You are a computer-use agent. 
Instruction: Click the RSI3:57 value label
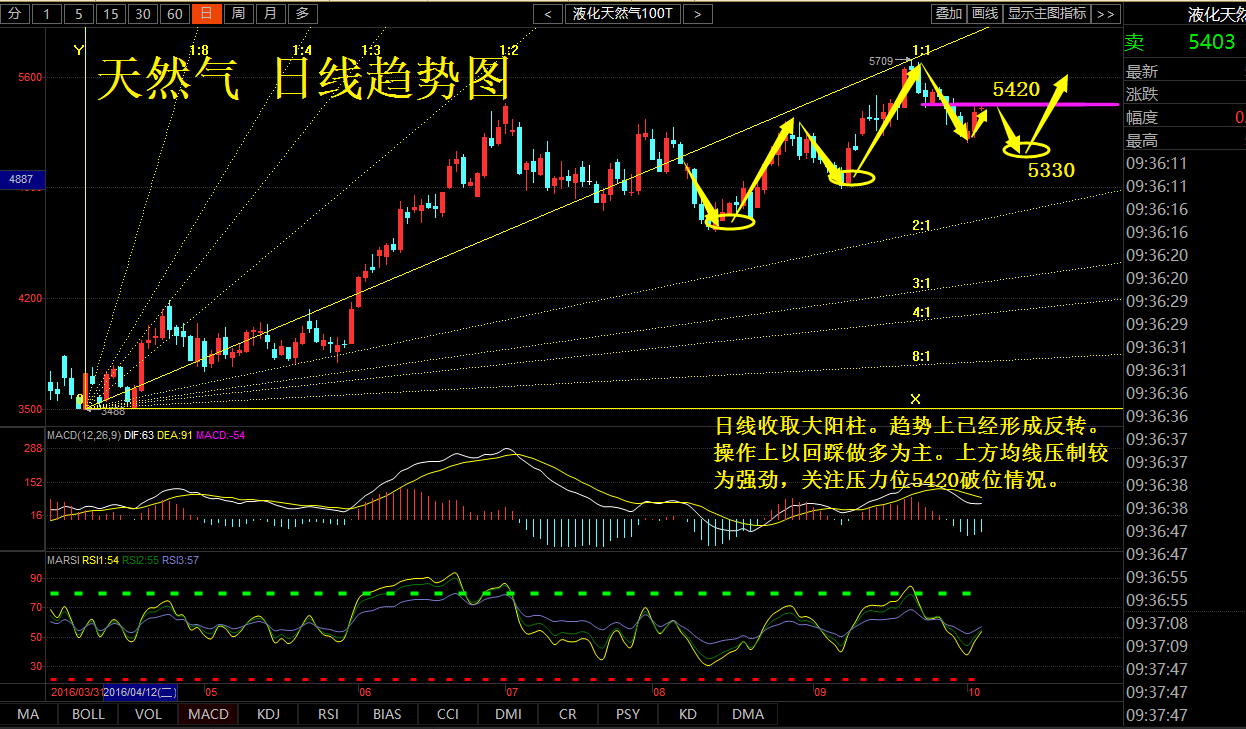point(180,560)
